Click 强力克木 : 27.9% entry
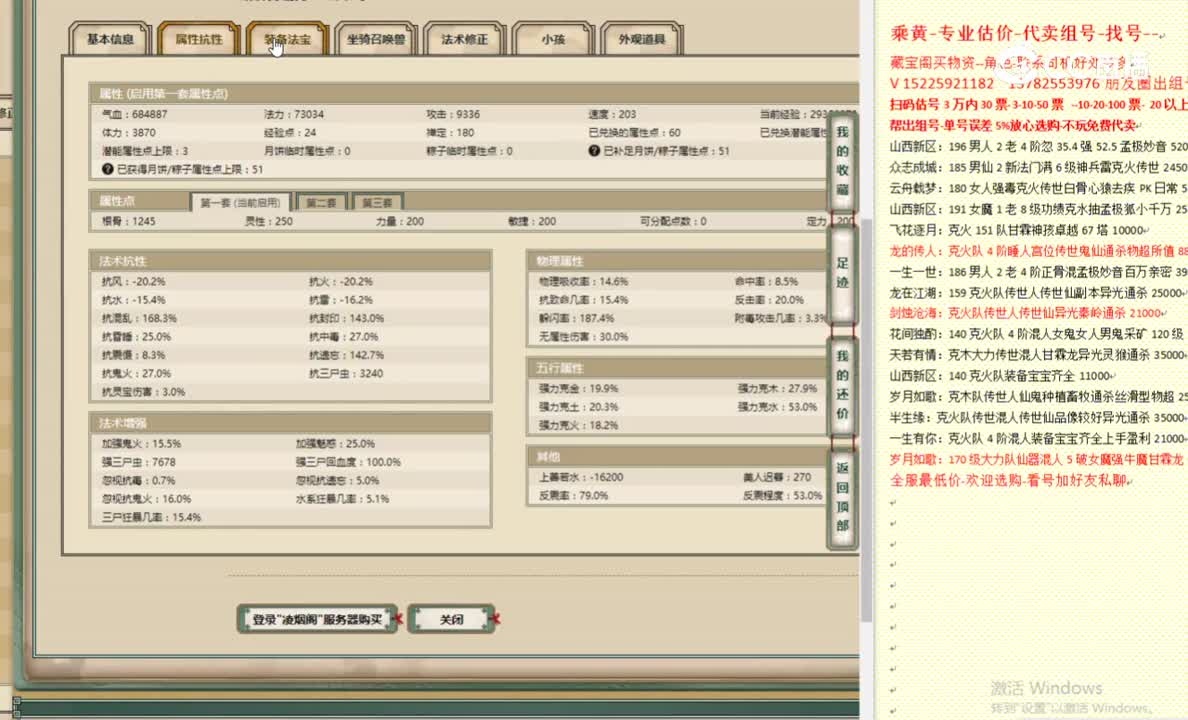1188x720 pixels. (777, 388)
